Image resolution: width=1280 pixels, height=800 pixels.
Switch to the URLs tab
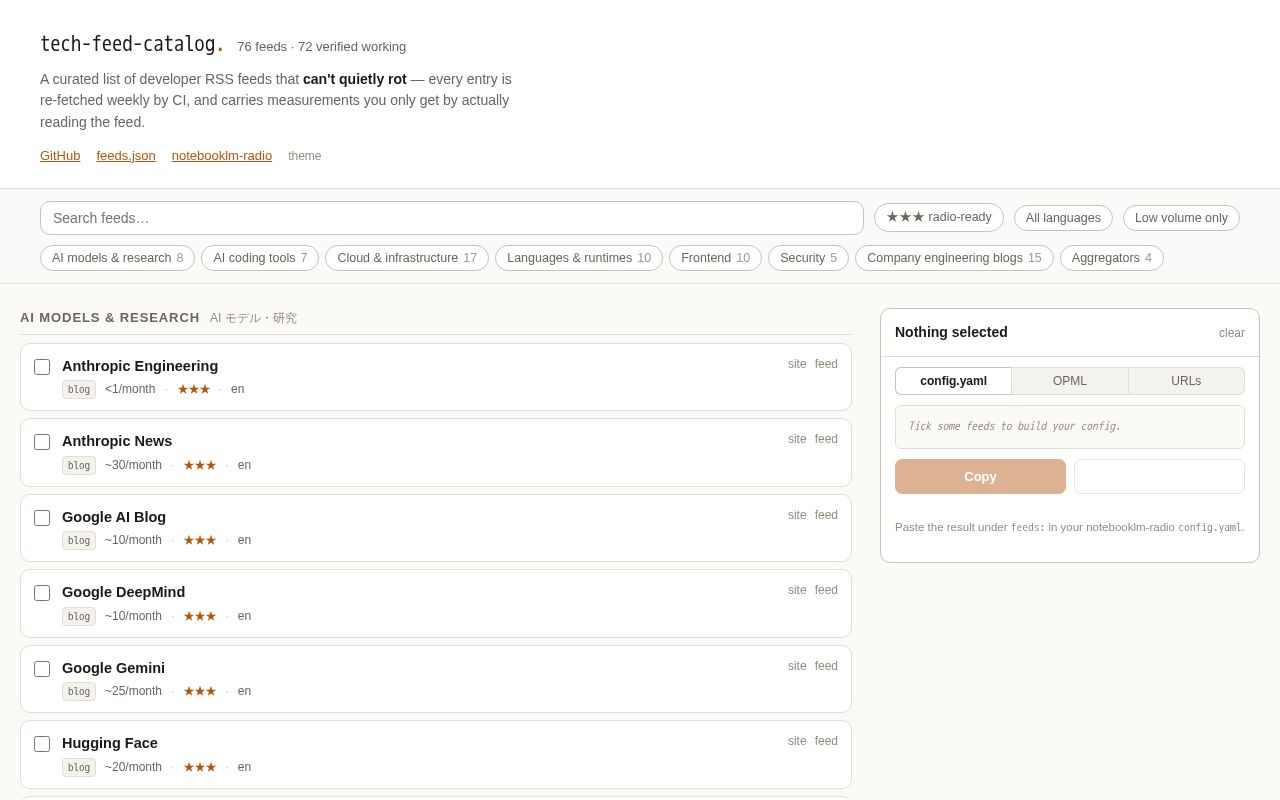click(1186, 381)
